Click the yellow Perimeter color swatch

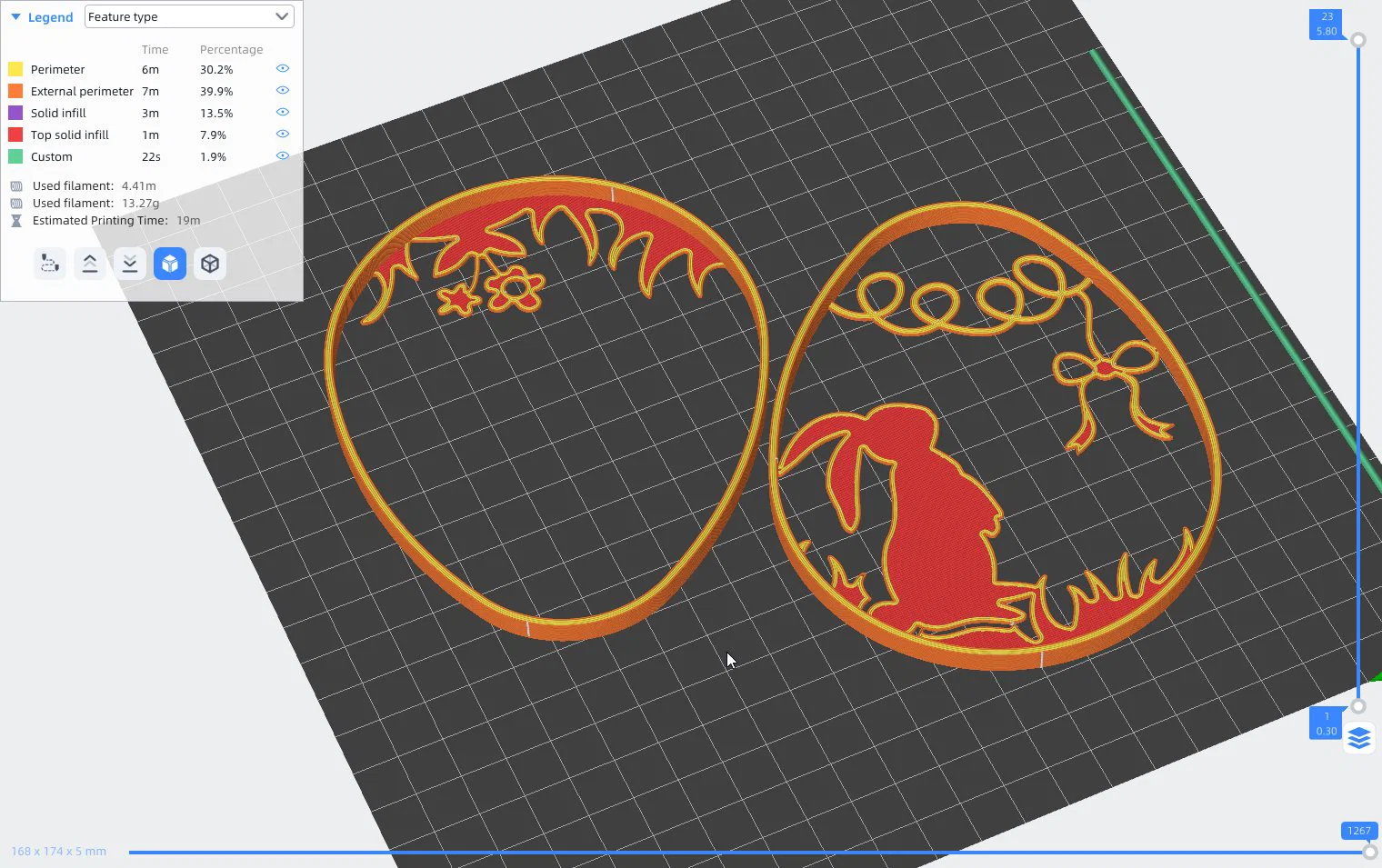pyautogui.click(x=15, y=69)
